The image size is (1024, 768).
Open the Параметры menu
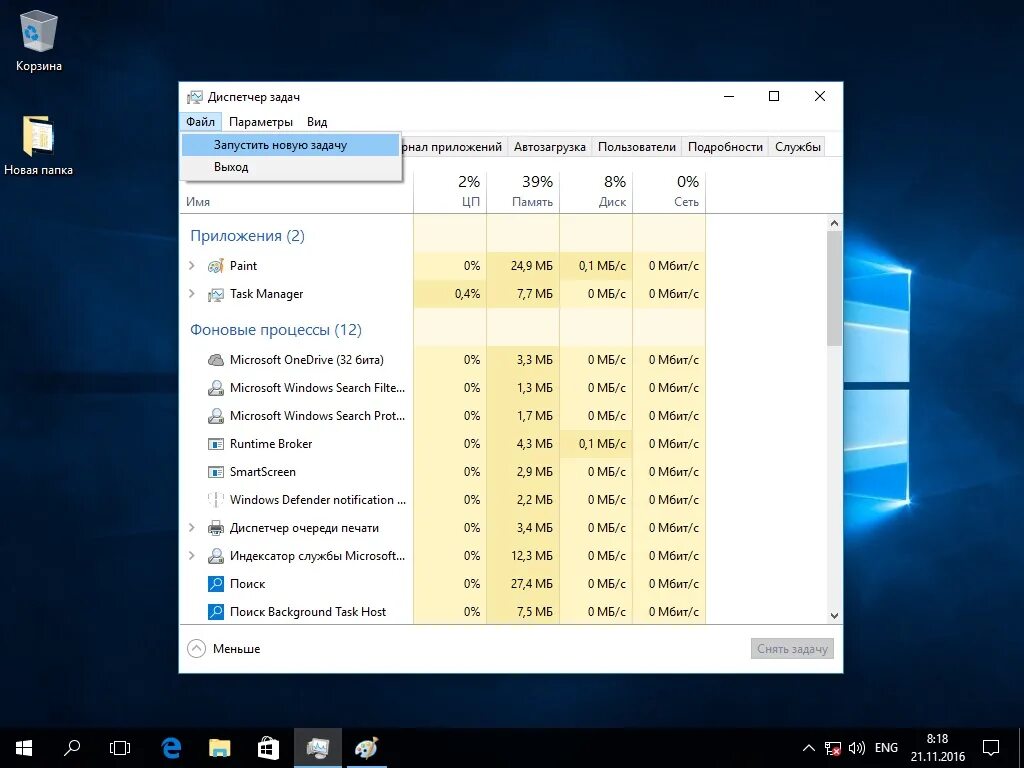point(261,122)
